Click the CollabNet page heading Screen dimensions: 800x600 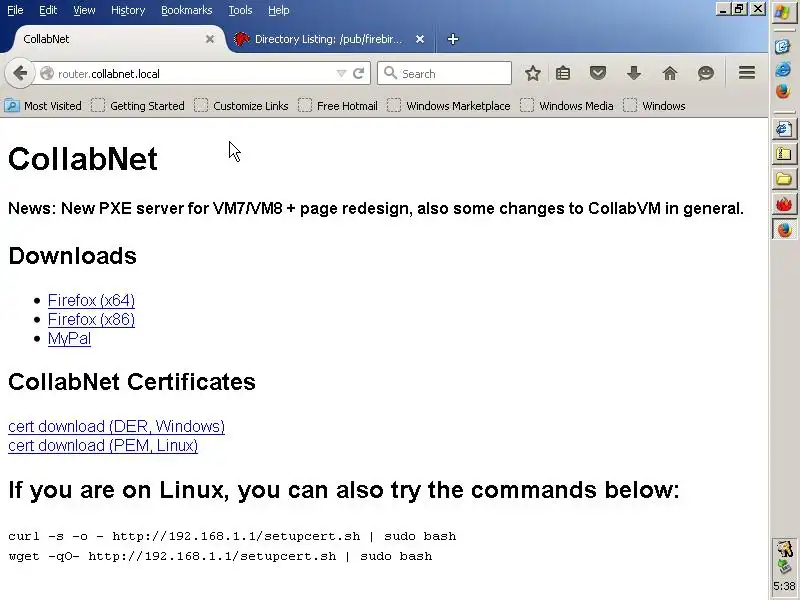tap(83, 159)
